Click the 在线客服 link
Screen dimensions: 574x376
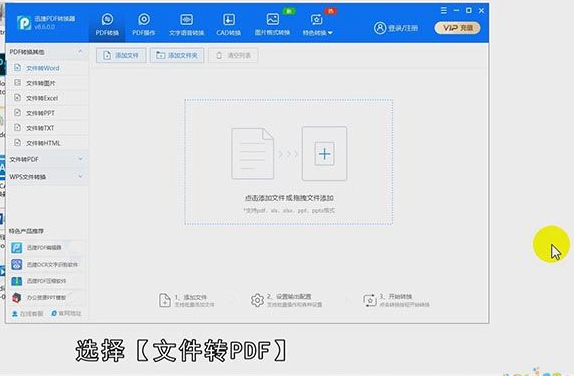click(27, 314)
